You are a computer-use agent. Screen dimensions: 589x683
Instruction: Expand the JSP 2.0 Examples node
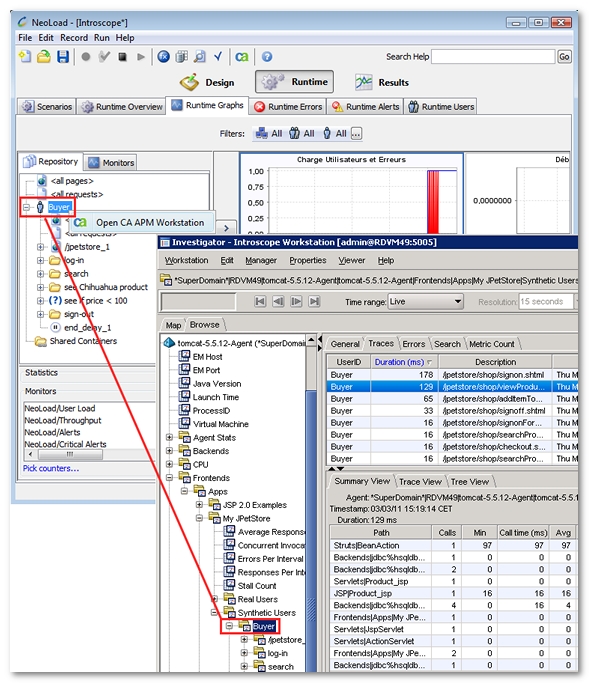pyautogui.click(x=199, y=505)
